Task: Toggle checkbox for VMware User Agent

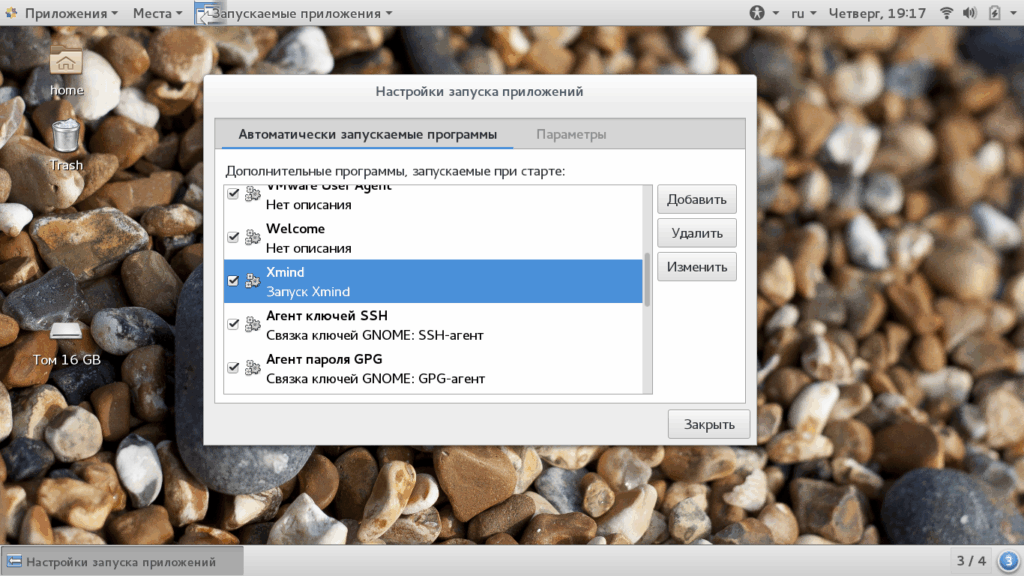Action: (233, 193)
